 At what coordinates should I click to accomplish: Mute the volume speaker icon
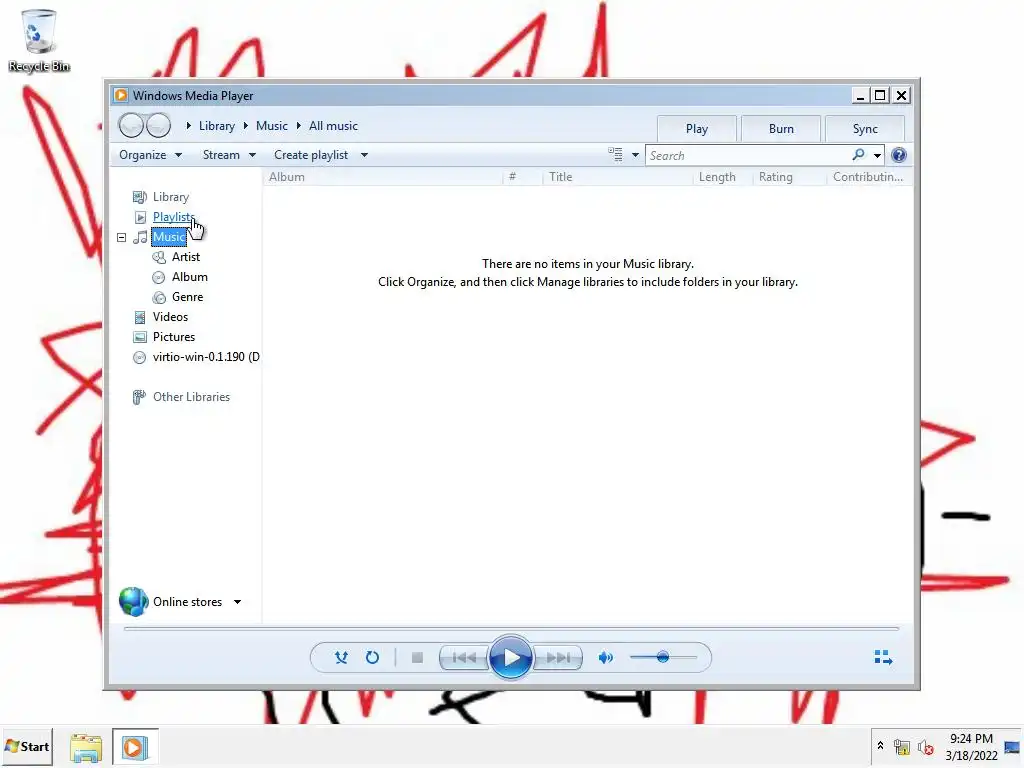tap(605, 658)
